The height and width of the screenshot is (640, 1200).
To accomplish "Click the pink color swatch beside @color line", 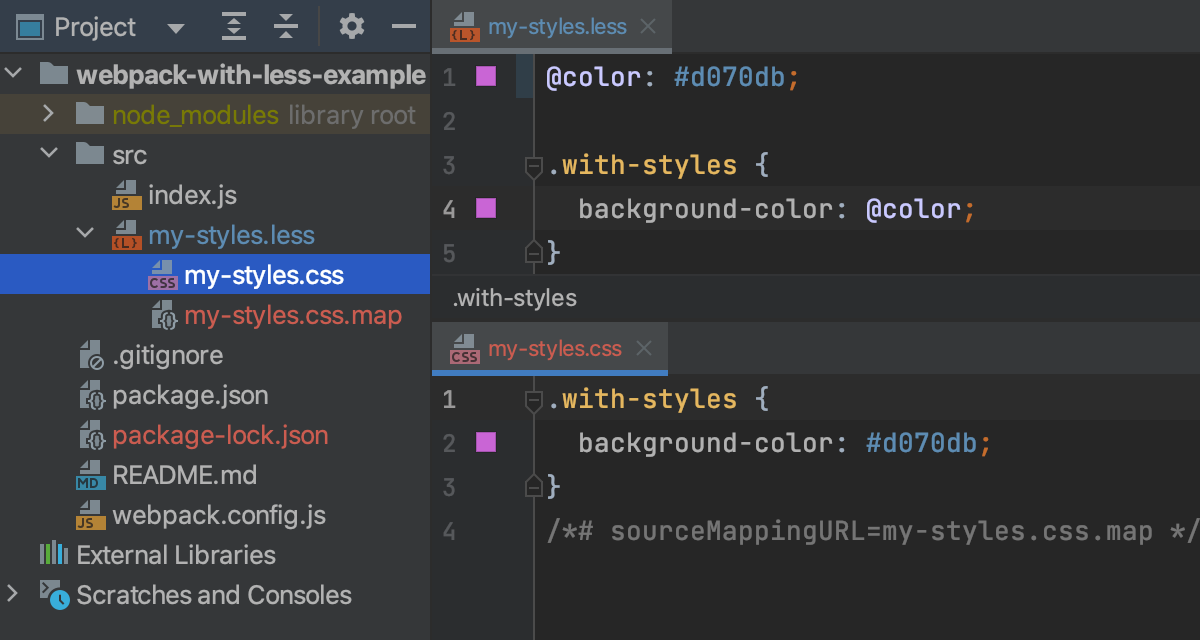I will point(486,75).
